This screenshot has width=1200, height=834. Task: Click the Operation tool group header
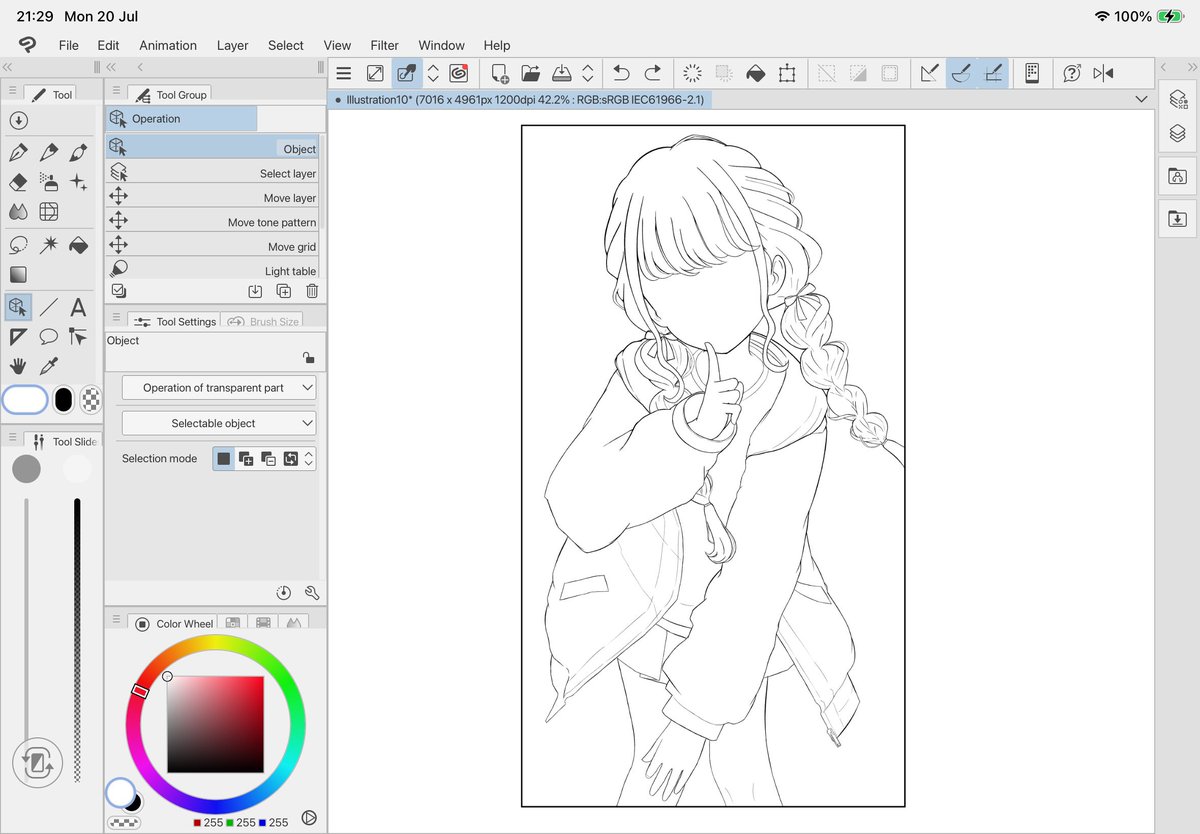pos(181,118)
